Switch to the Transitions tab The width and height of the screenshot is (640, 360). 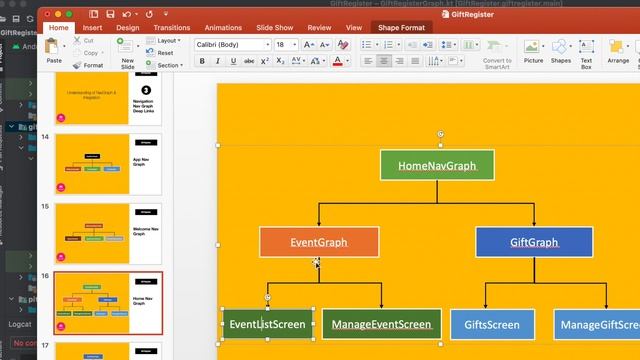point(172,28)
